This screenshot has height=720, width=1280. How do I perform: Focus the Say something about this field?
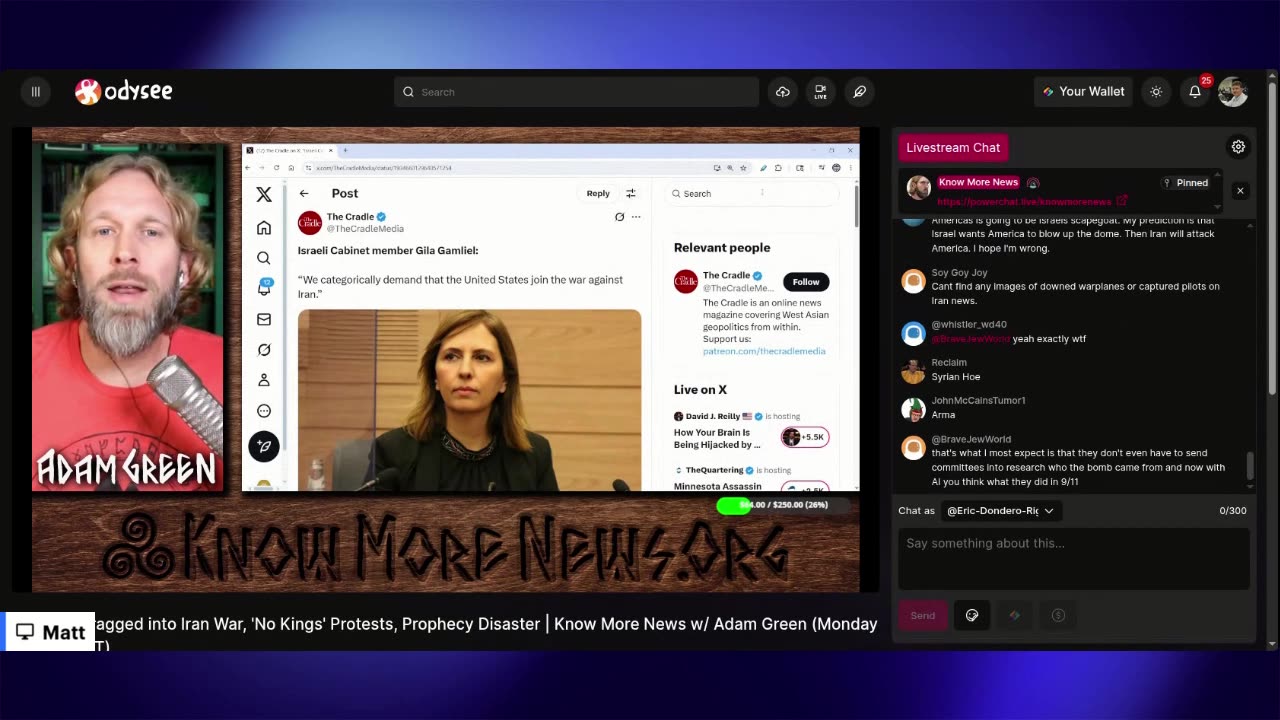1073,558
